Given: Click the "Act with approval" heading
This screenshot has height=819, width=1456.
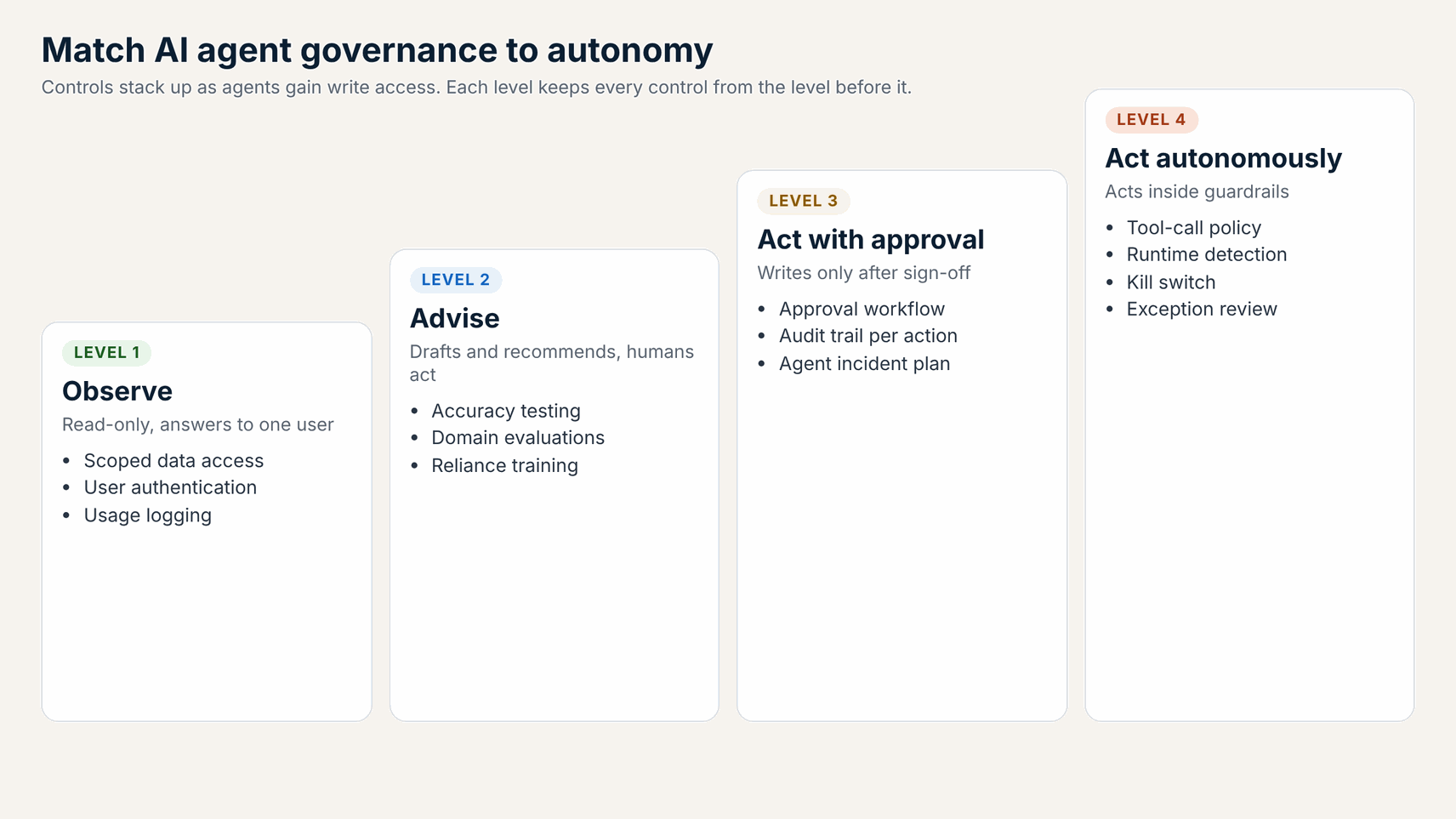Looking at the screenshot, I should point(871,240).
